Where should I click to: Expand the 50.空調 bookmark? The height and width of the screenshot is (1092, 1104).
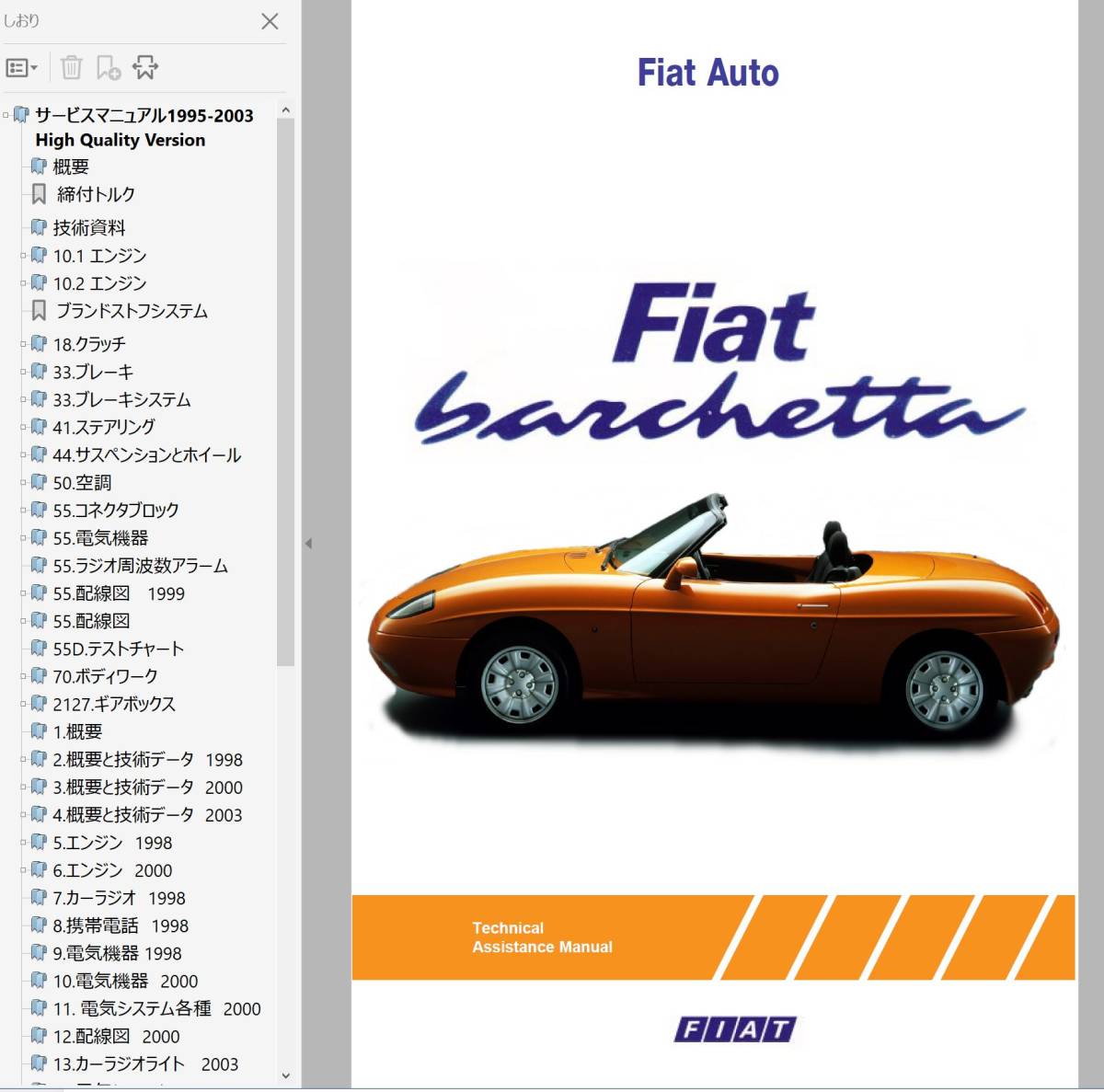click(24, 482)
